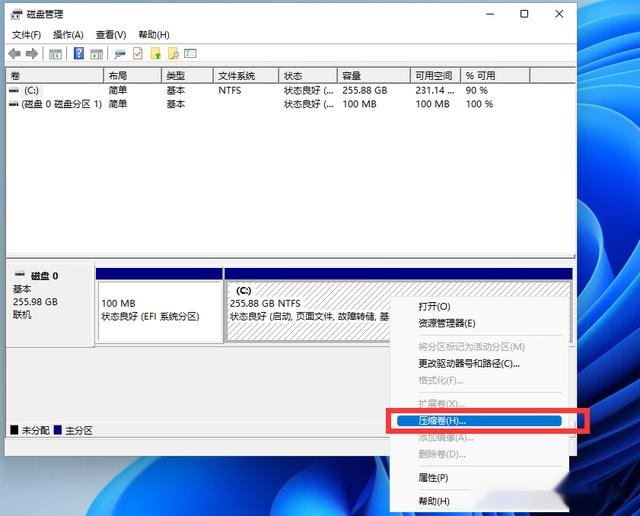Viewport: 640px width, 516px height.
Task: Click the checklist view settings toolbar icon
Action: [190, 53]
